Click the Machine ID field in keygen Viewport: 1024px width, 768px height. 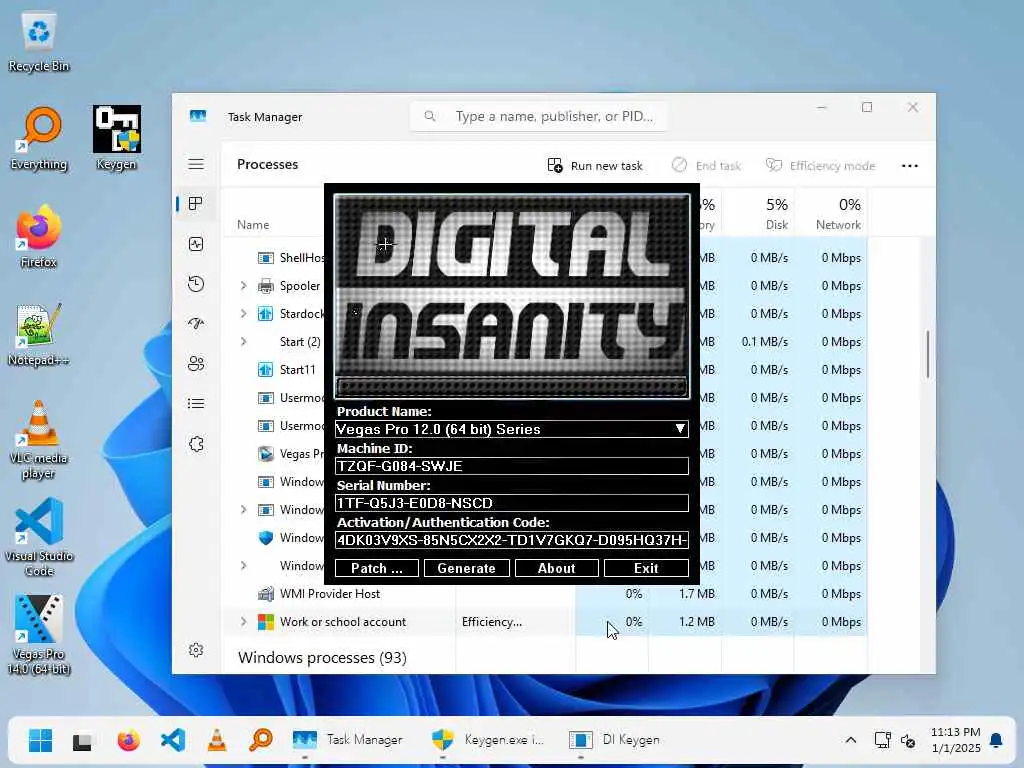tap(511, 466)
